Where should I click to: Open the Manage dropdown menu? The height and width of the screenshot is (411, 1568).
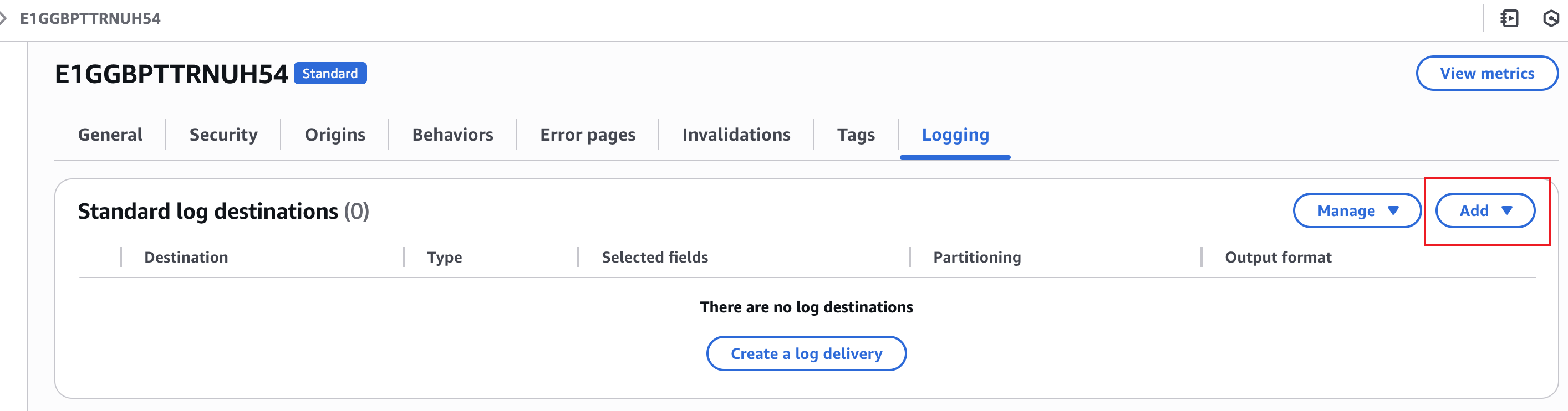(x=1357, y=211)
